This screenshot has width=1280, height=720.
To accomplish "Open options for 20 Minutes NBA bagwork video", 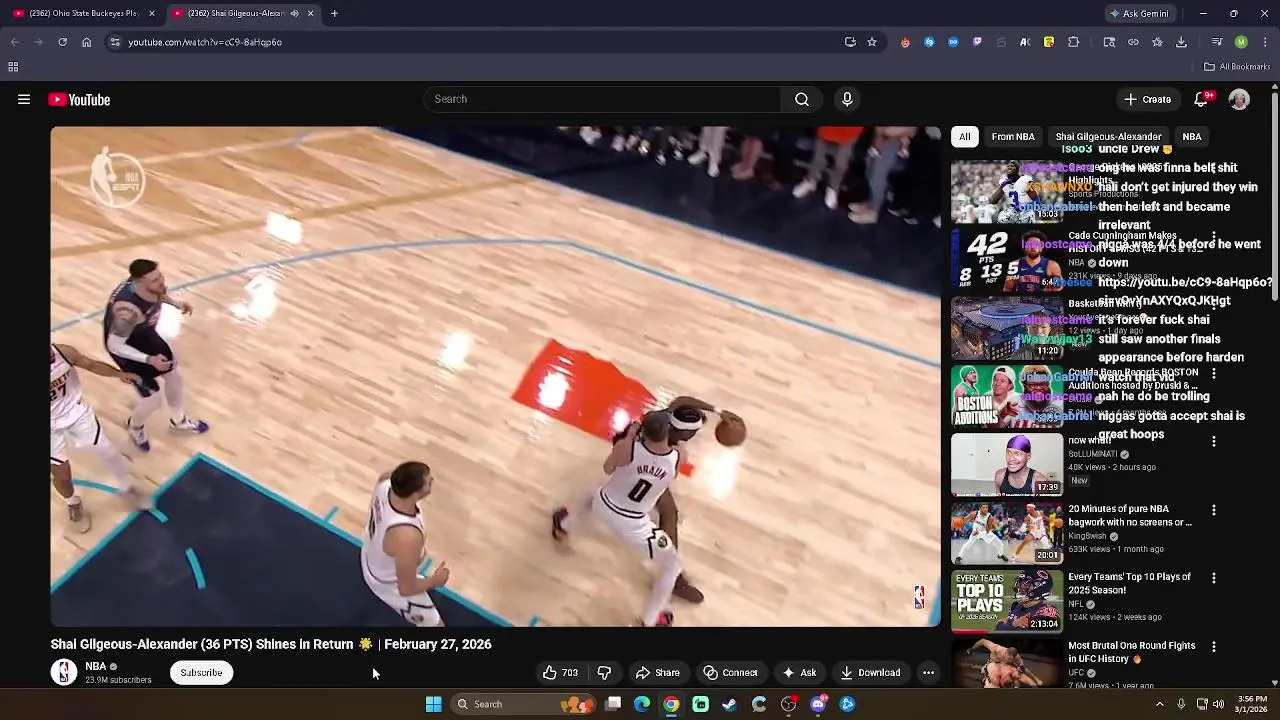I will (1214, 510).
